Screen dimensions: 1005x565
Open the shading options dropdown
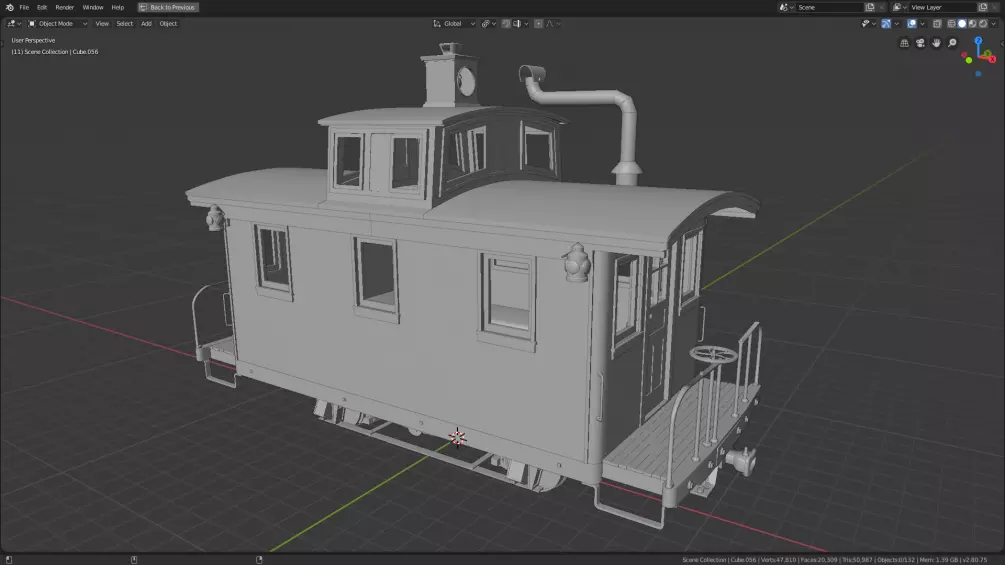pyautogui.click(x=993, y=24)
